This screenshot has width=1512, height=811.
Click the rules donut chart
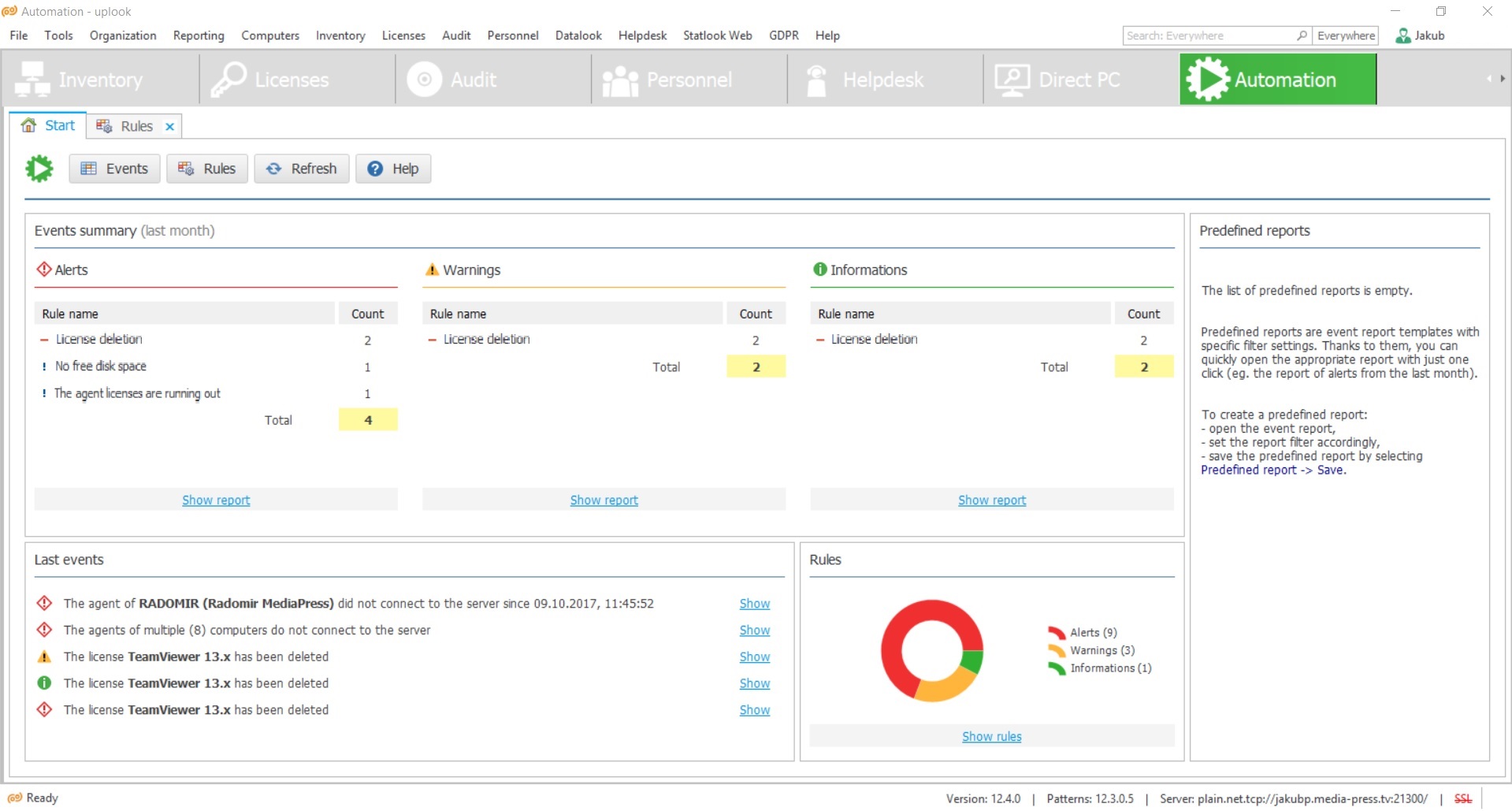932,650
